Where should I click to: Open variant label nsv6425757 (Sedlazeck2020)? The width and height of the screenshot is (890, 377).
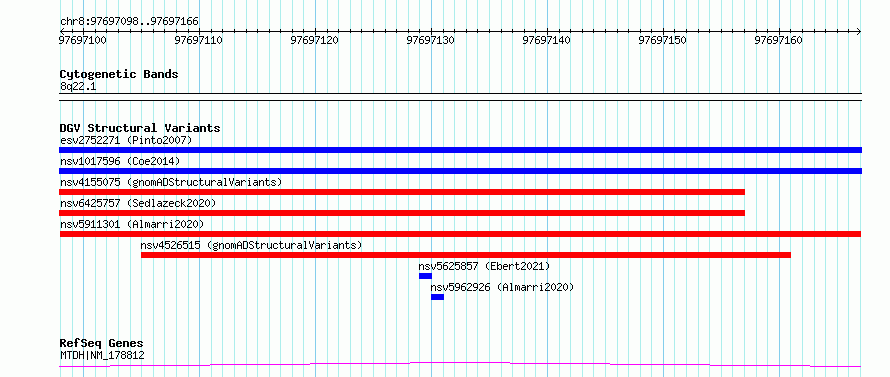pos(138,203)
